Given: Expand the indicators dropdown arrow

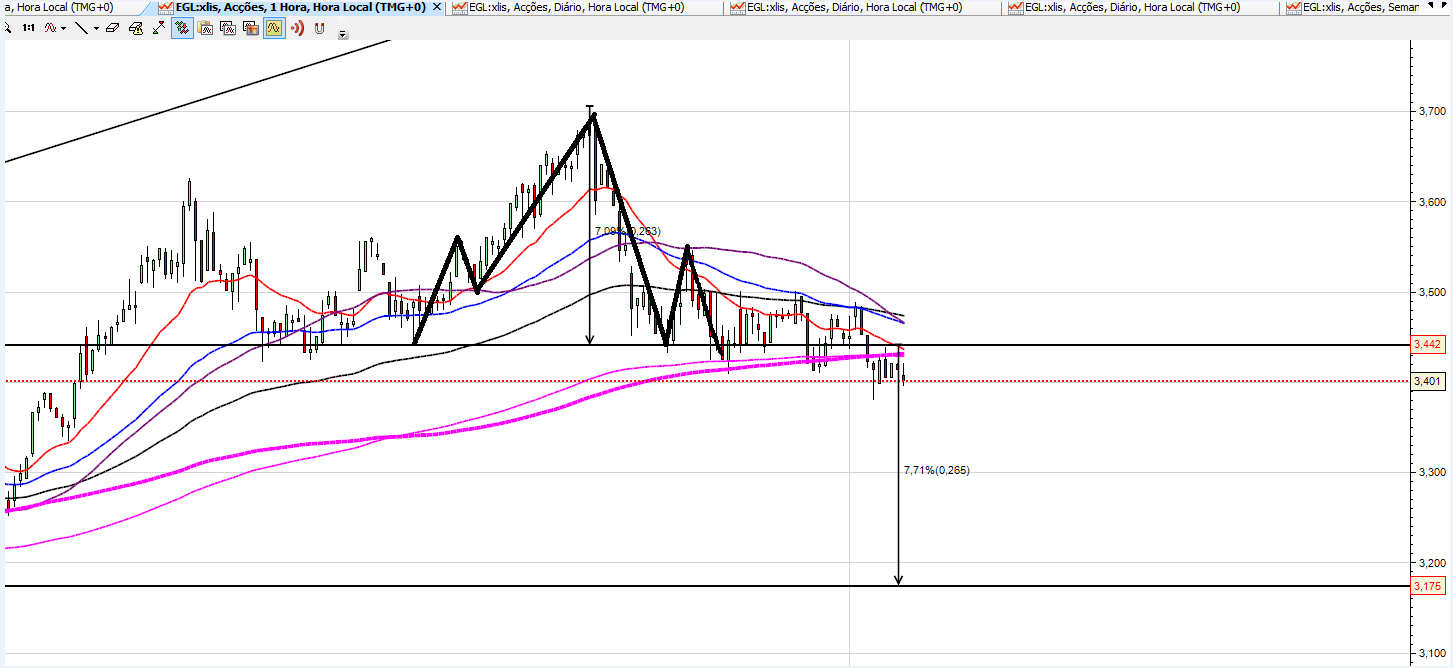Looking at the screenshot, I should pos(63,28).
